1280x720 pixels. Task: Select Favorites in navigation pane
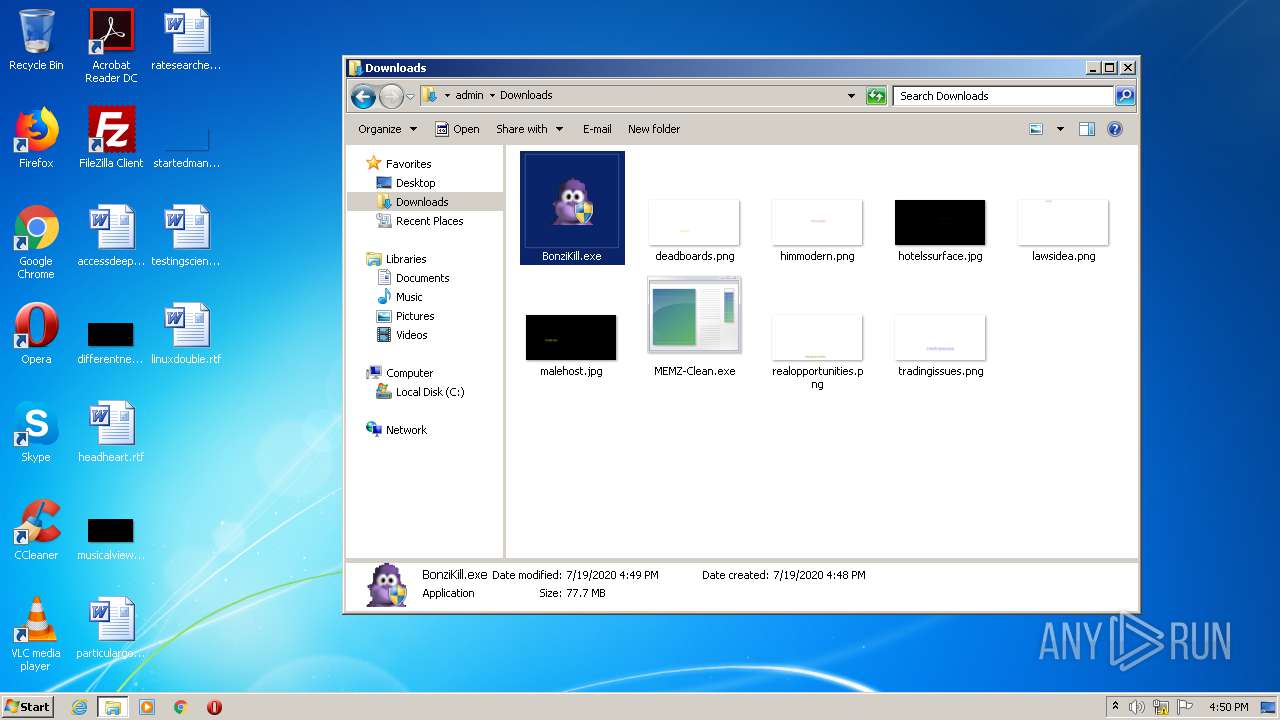pos(399,164)
